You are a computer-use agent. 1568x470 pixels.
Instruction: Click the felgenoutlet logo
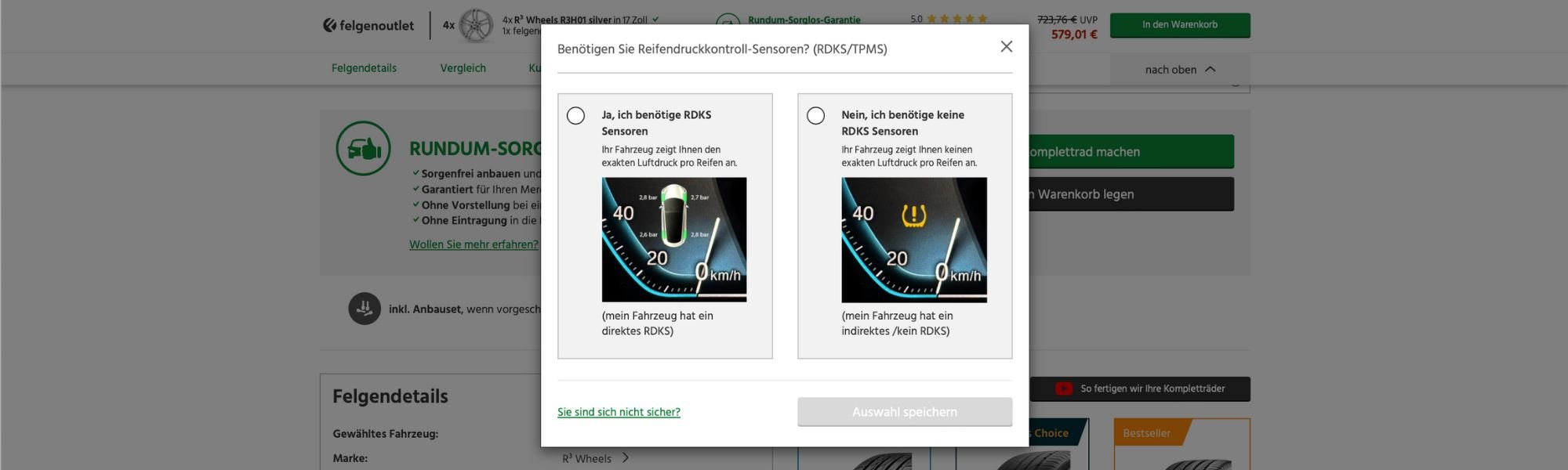tap(368, 25)
